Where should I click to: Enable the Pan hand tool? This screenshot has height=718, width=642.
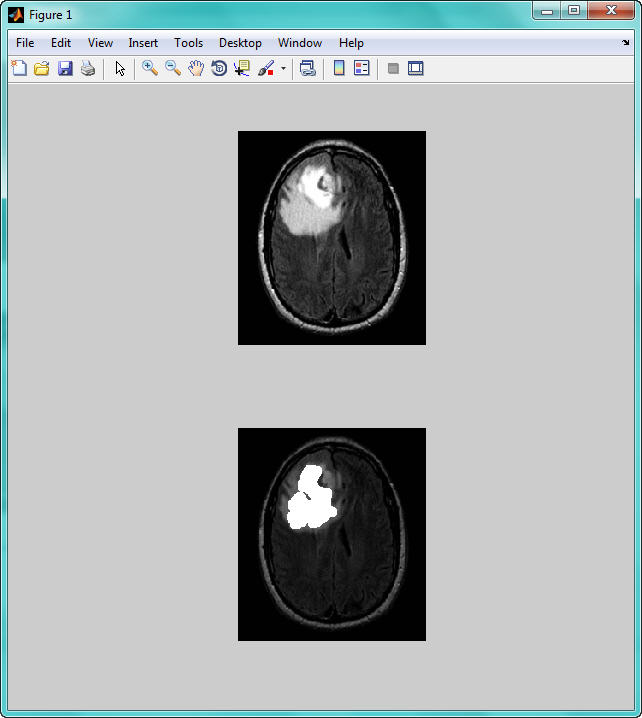pyautogui.click(x=196, y=68)
